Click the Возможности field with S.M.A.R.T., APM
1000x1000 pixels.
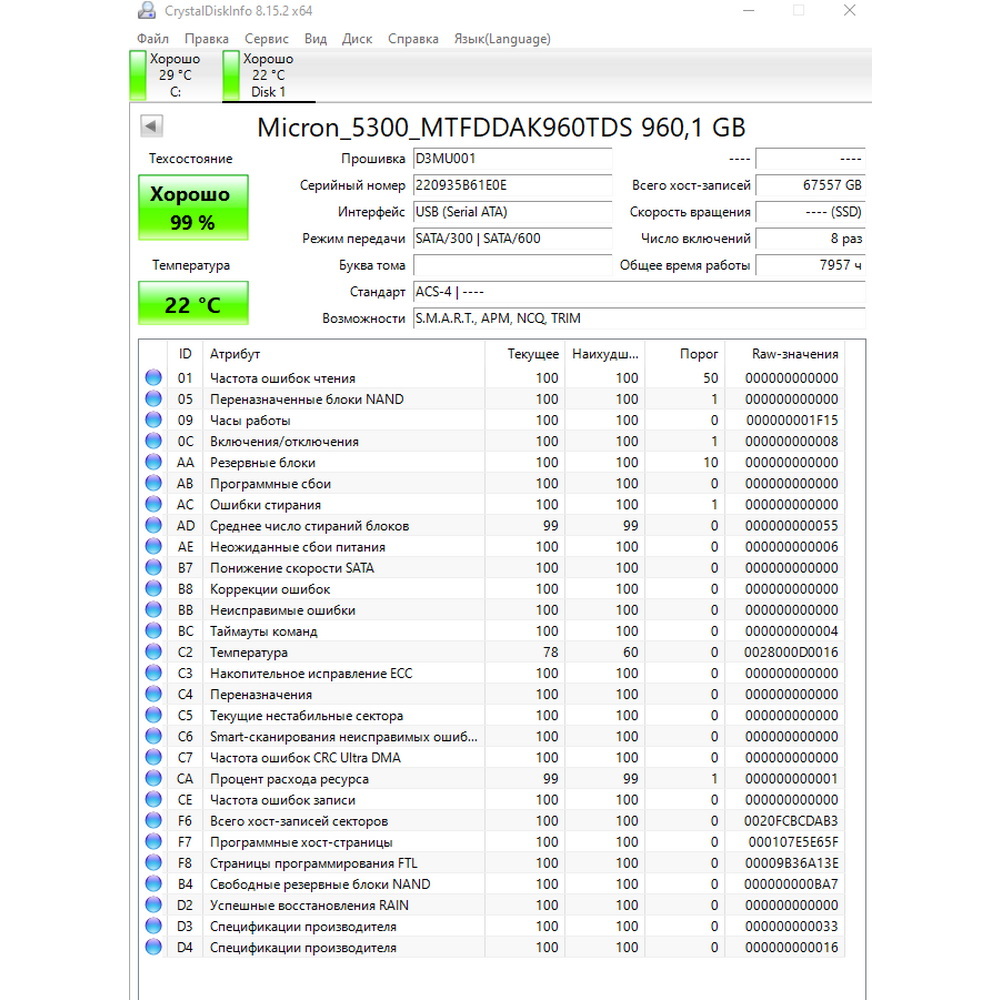coord(639,318)
